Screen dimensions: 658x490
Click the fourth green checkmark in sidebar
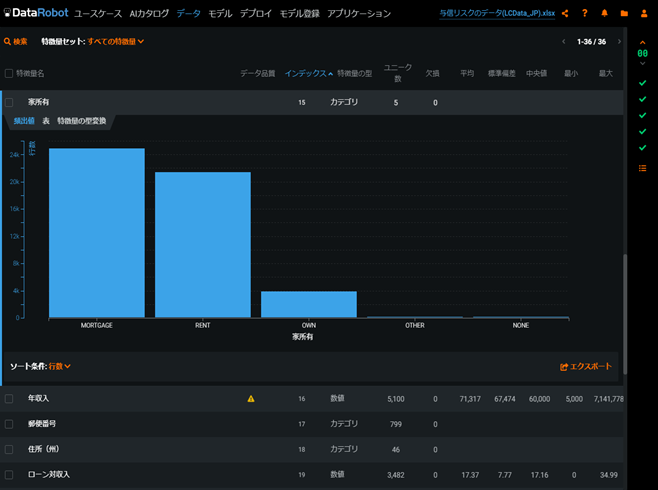(642, 132)
